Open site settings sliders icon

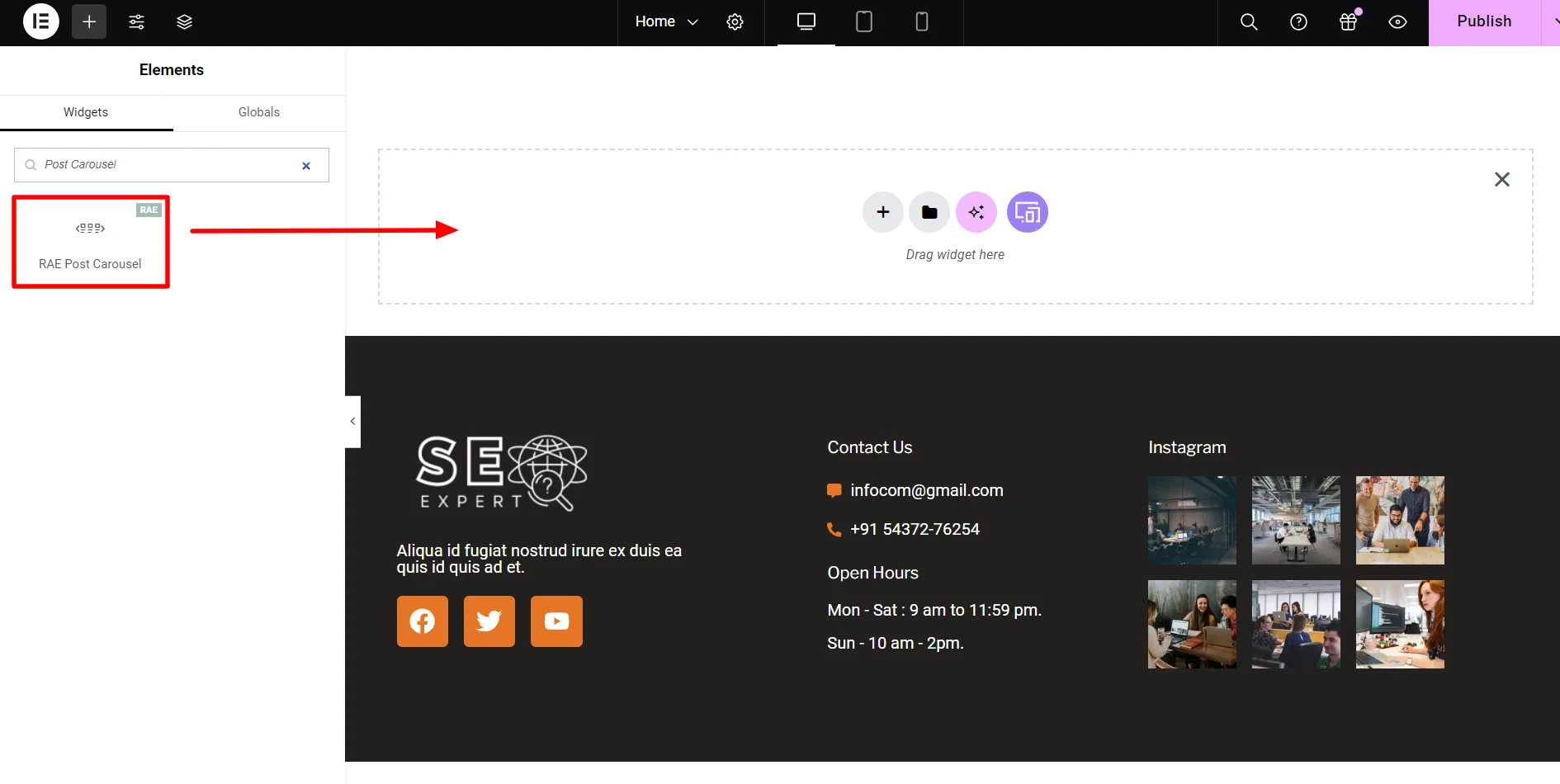pos(137,21)
